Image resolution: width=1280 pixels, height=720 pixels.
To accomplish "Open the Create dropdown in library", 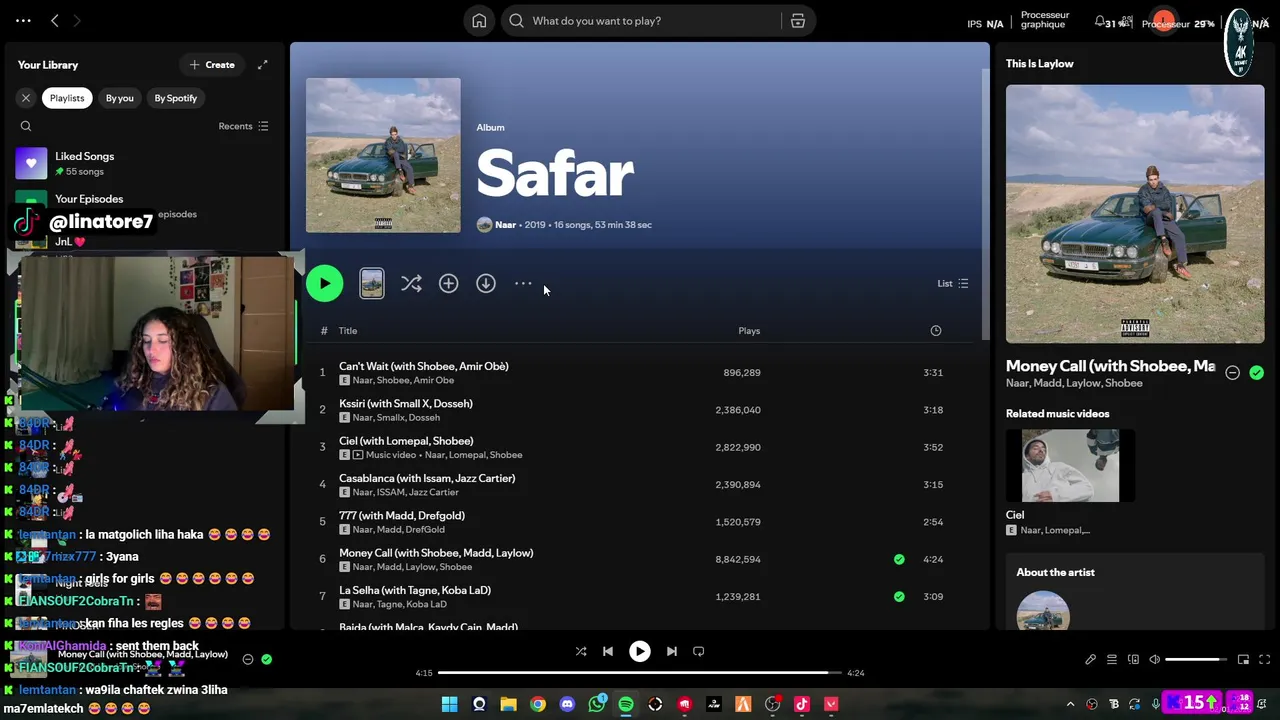I will [x=212, y=65].
